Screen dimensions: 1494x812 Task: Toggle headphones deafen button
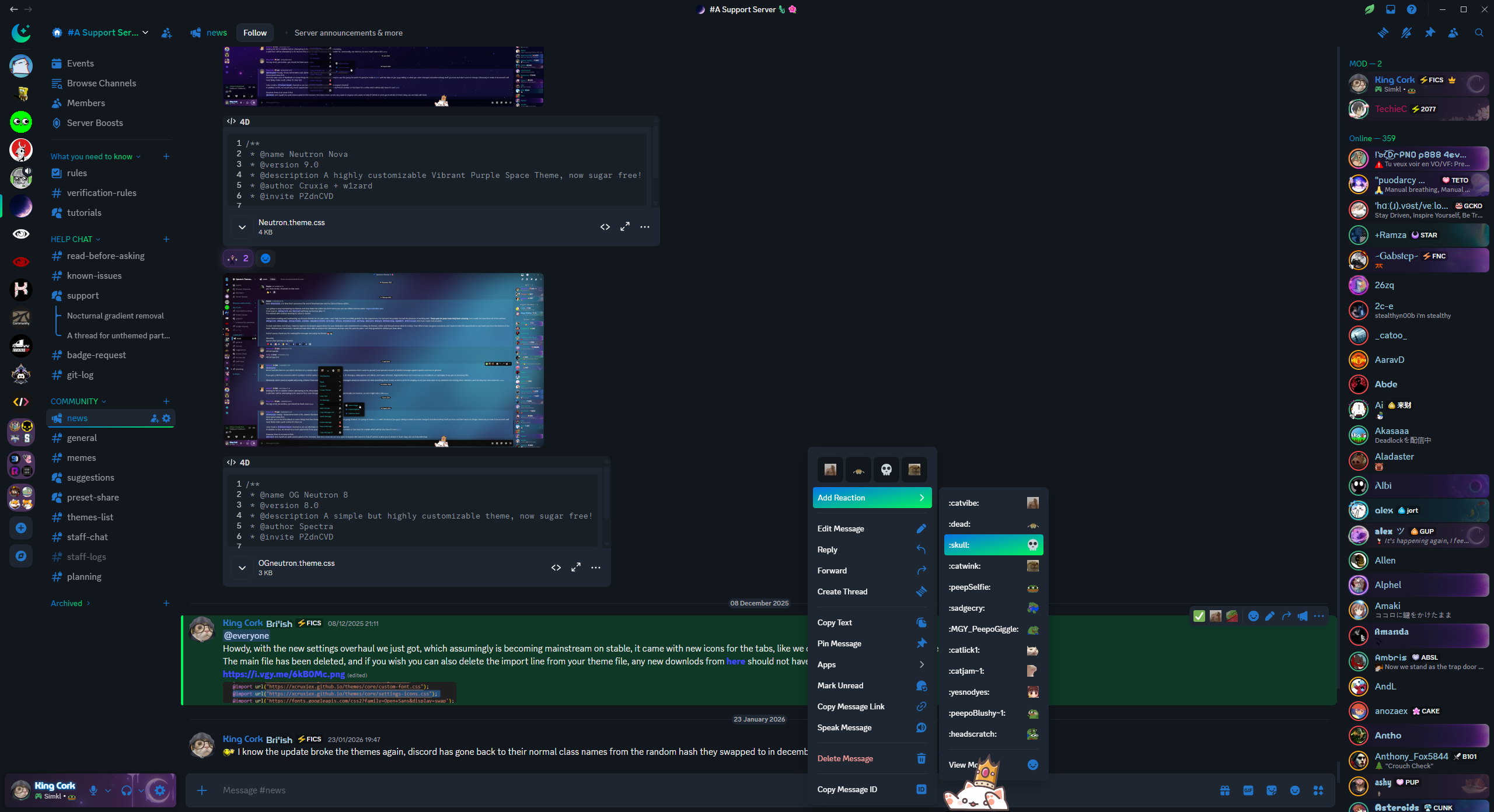click(126, 790)
